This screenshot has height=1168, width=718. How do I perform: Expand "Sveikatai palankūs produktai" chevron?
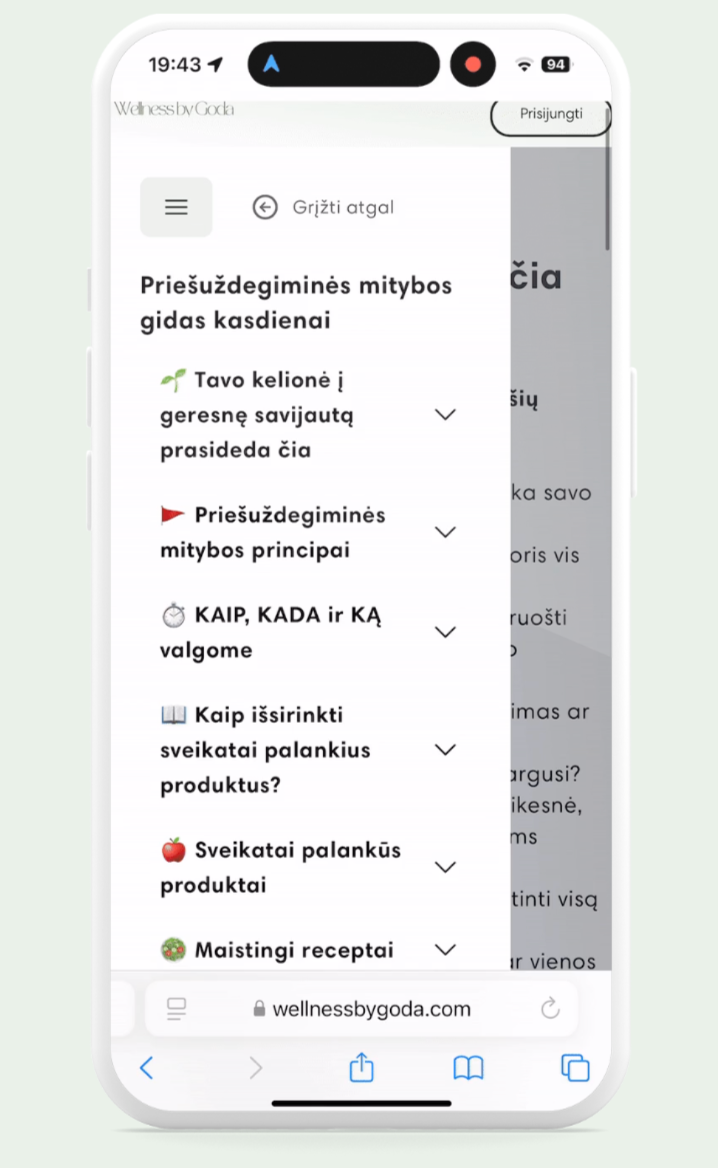446,866
